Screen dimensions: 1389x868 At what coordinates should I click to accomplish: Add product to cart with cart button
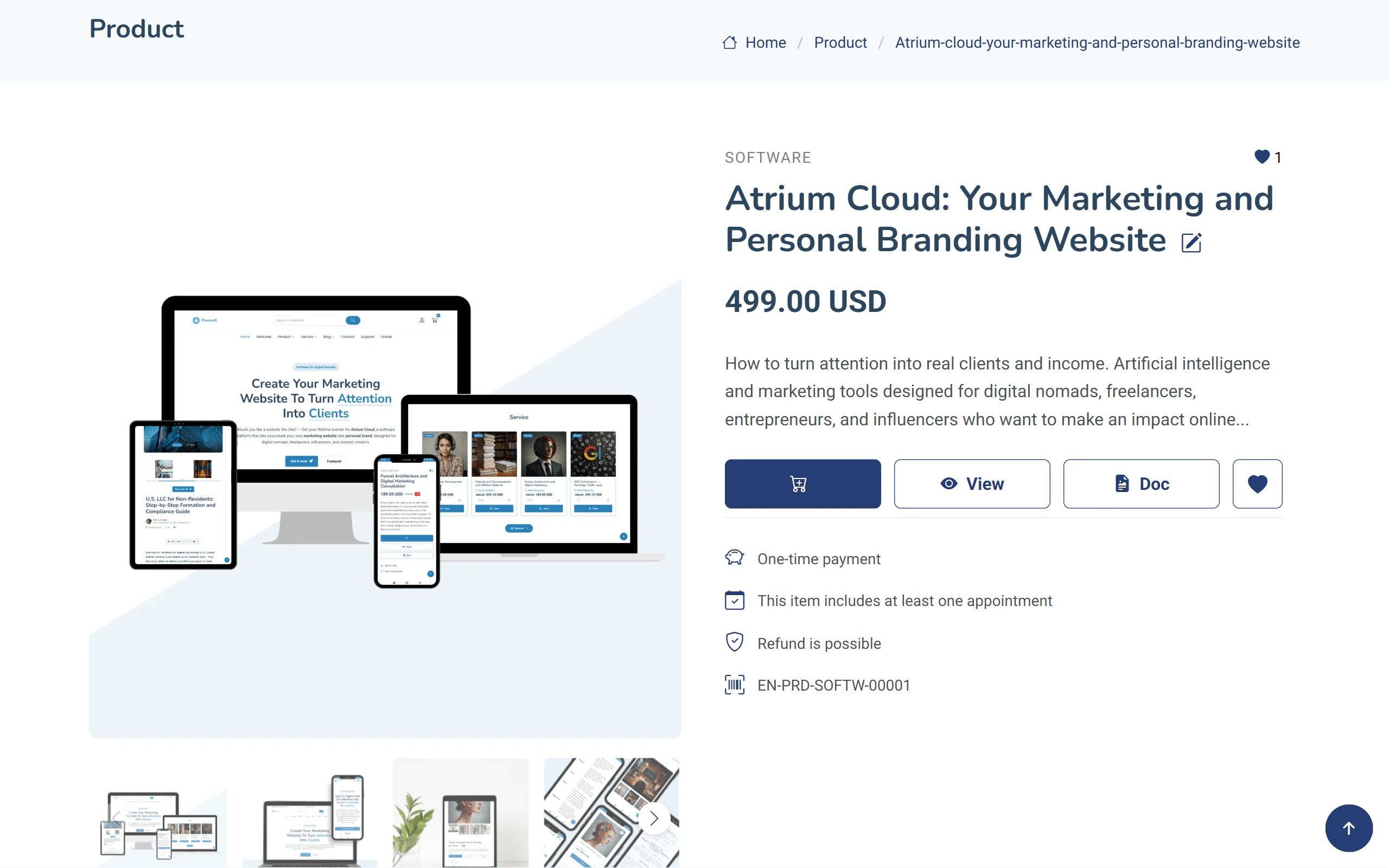pos(802,483)
